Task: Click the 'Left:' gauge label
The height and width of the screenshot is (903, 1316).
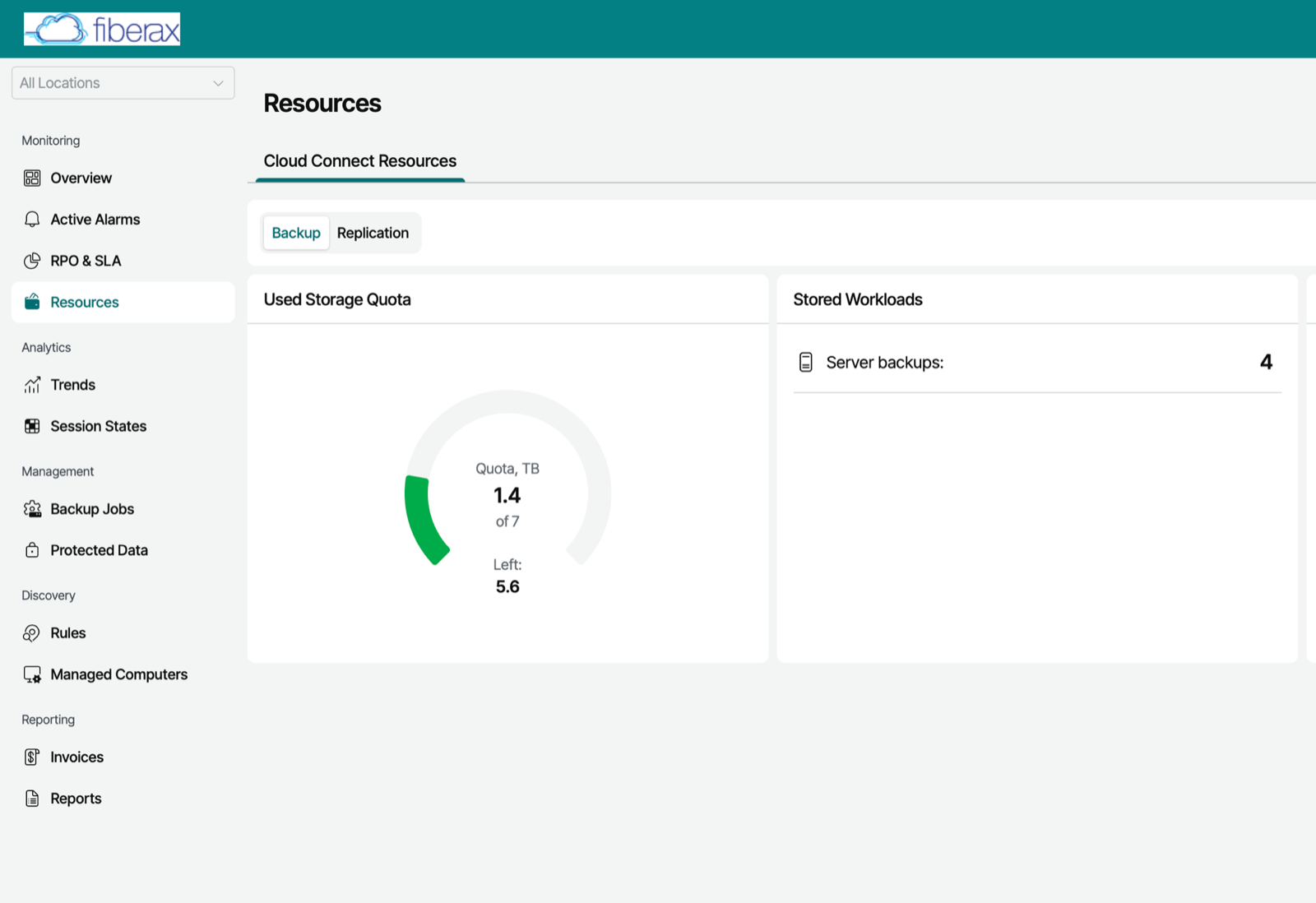Action: pyautogui.click(x=507, y=564)
